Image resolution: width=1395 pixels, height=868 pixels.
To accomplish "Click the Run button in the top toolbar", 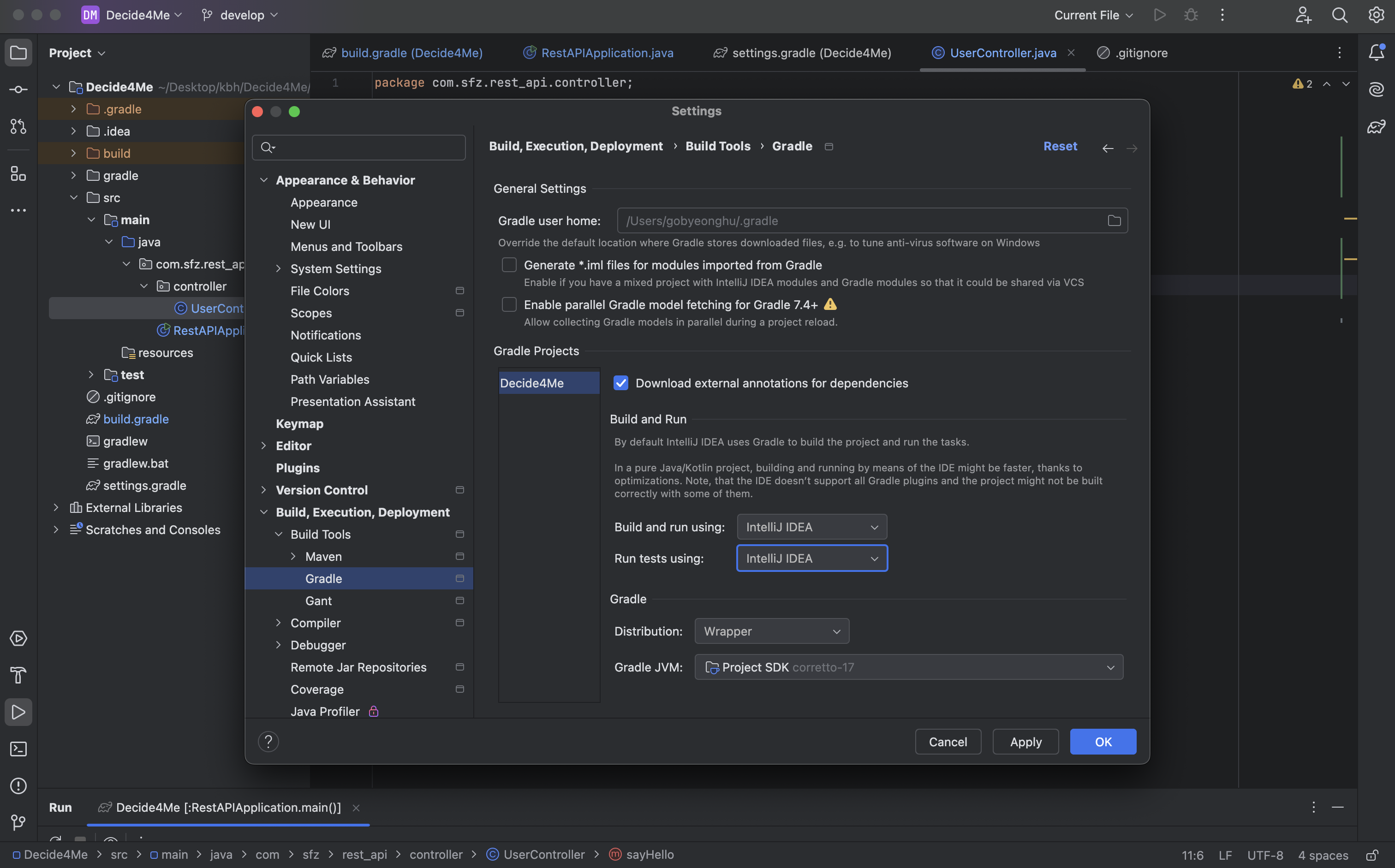I will (1160, 15).
